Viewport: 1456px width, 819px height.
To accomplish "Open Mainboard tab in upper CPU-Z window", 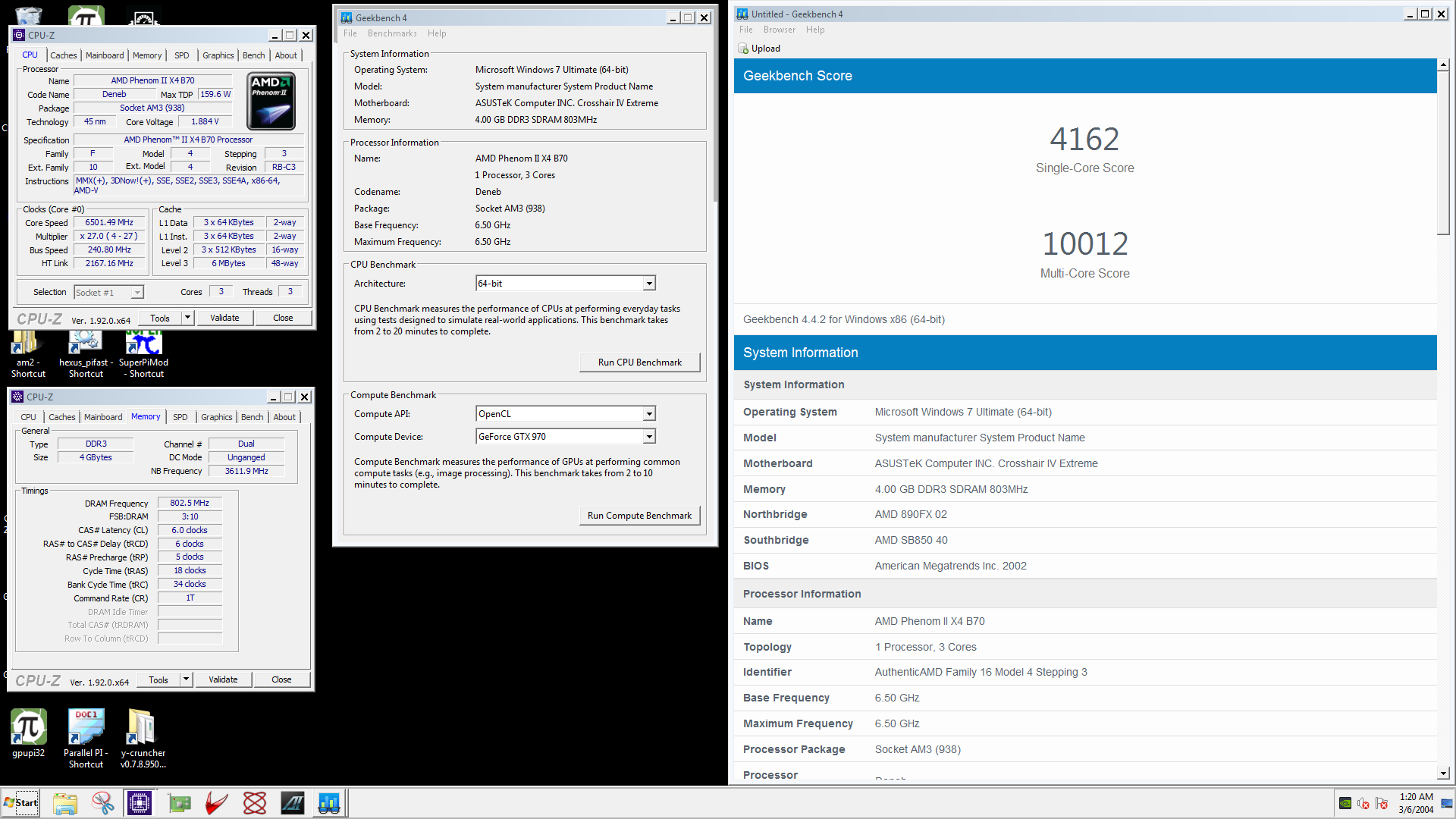I will pyautogui.click(x=105, y=55).
